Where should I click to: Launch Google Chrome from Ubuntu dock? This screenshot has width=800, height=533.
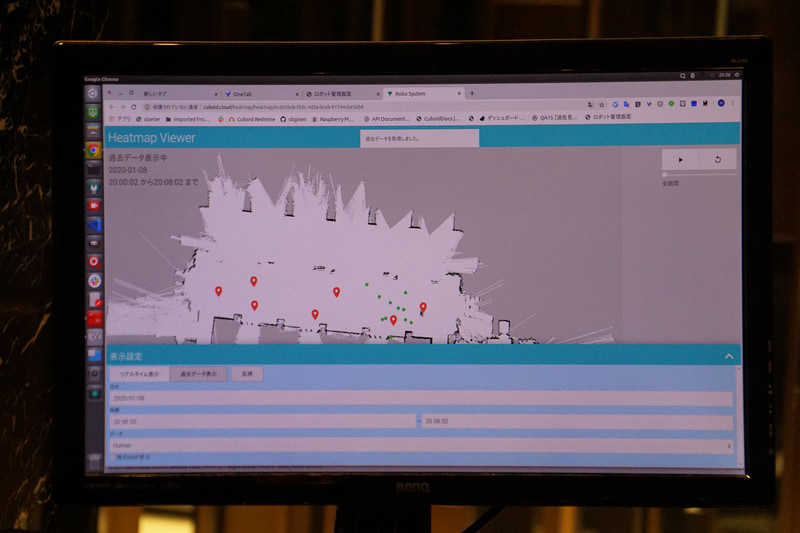coord(93,150)
